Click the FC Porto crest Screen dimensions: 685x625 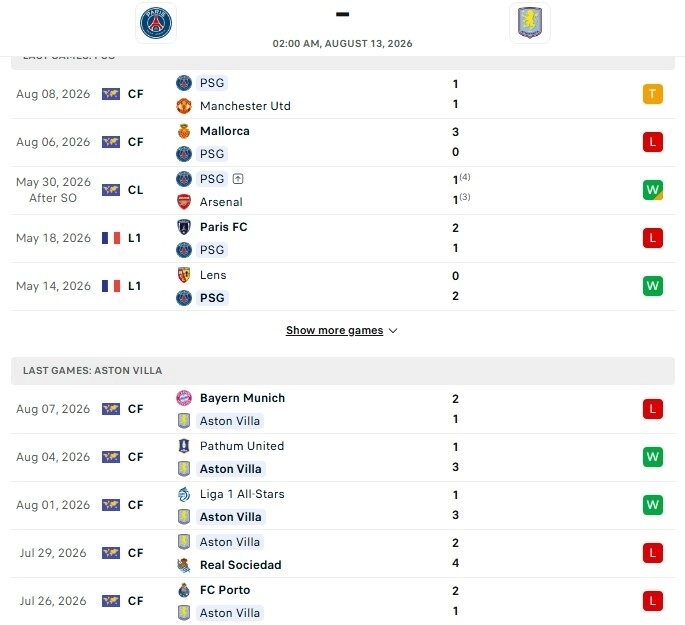click(184, 590)
